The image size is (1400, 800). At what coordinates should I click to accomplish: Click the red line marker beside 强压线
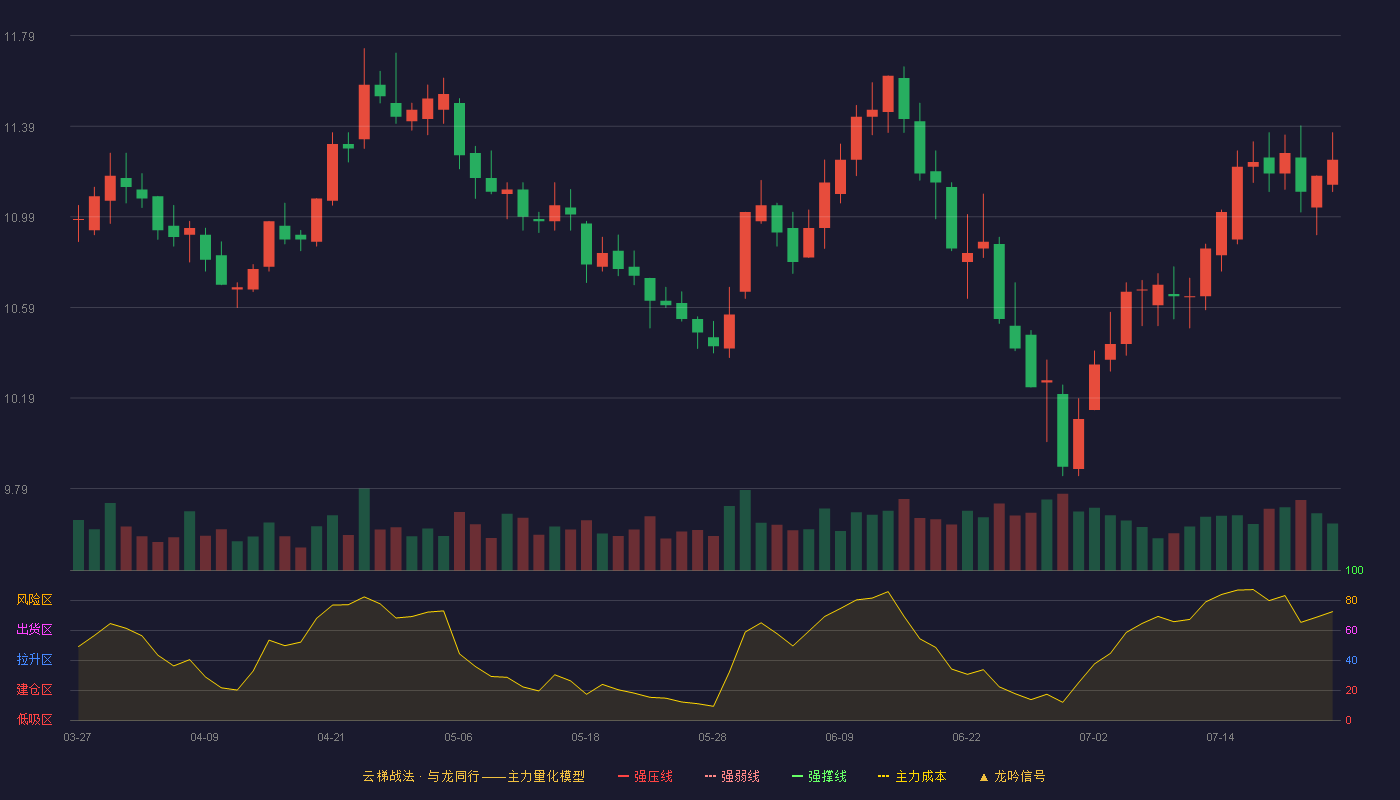coord(623,776)
